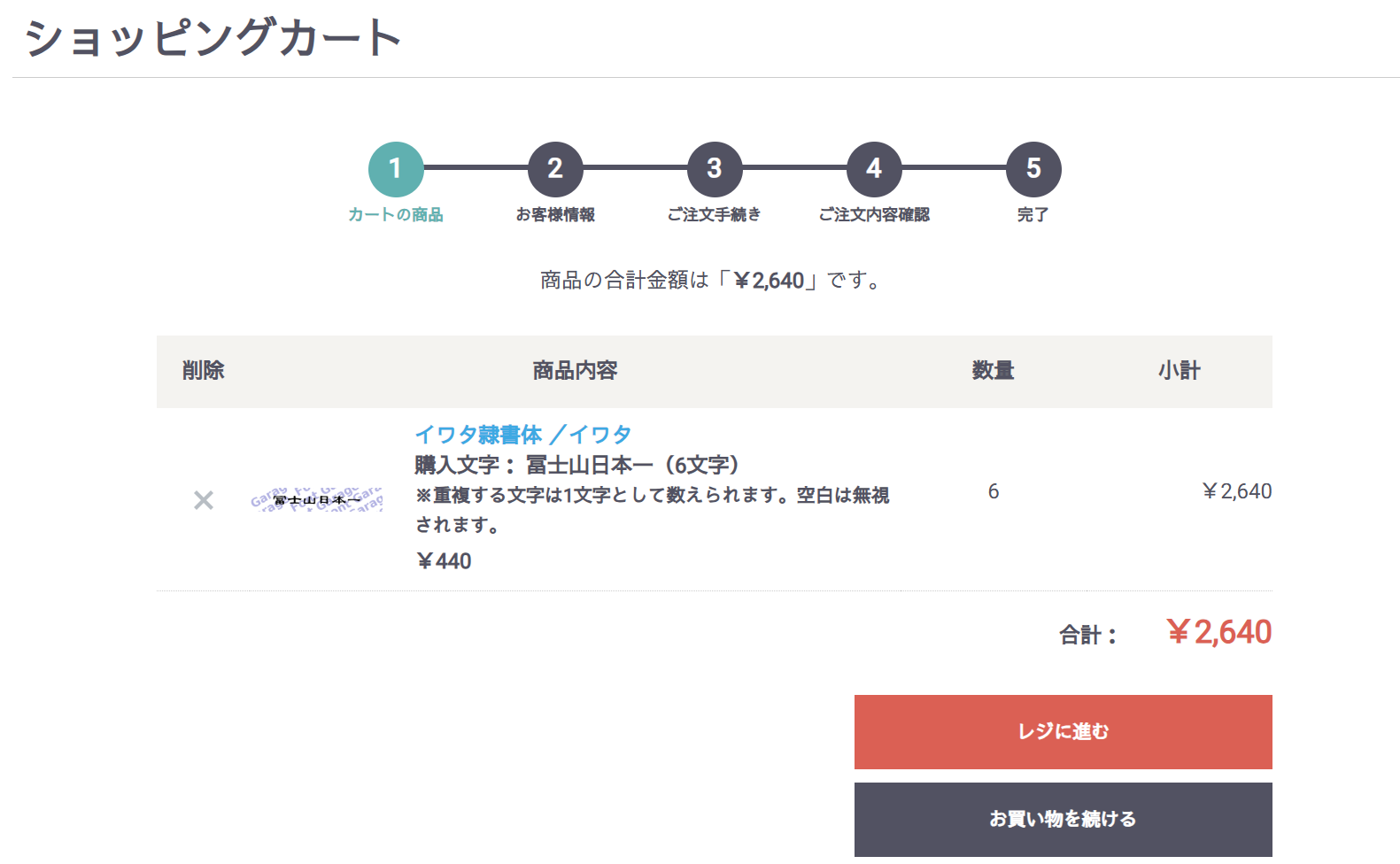Select the step 4 circle icon
Viewport: 1400px width, 864px height.
coord(874,169)
